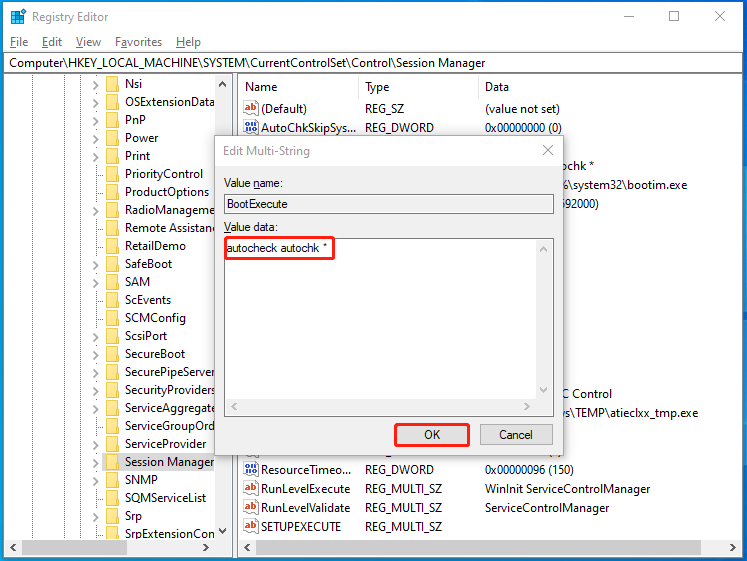
Task: Open the File menu
Action: (19, 42)
